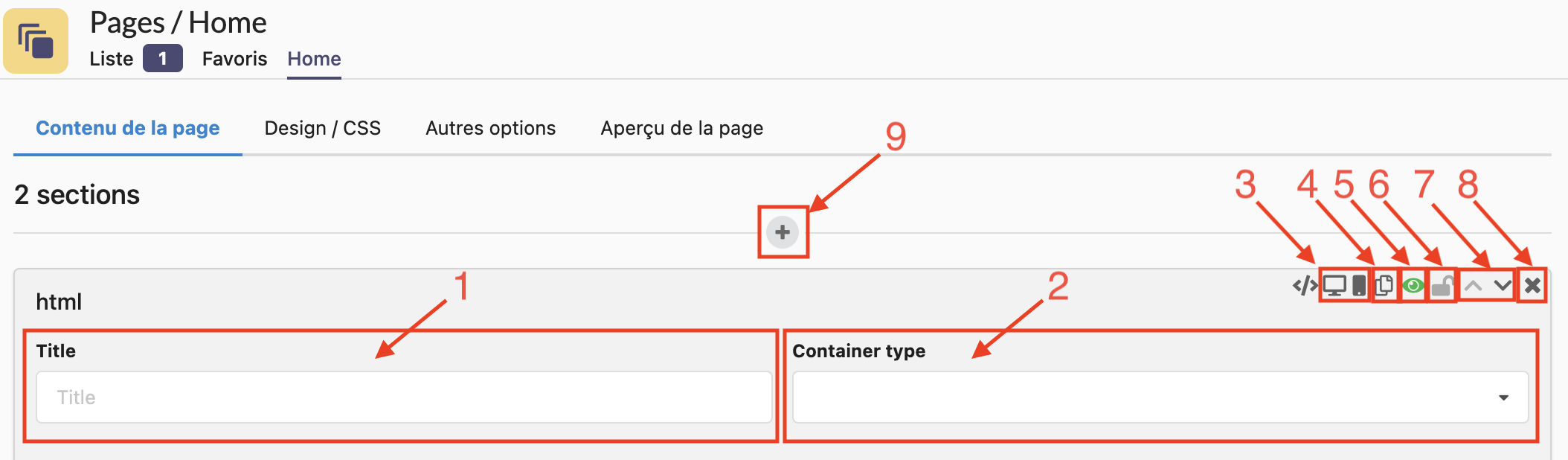Click into the Title input field
This screenshot has width=1568, height=460.
[x=404, y=397]
